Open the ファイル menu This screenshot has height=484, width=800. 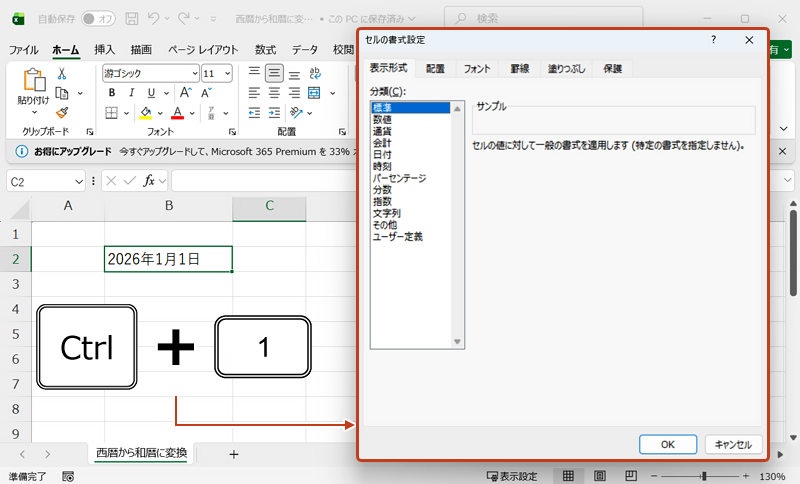(x=23, y=49)
